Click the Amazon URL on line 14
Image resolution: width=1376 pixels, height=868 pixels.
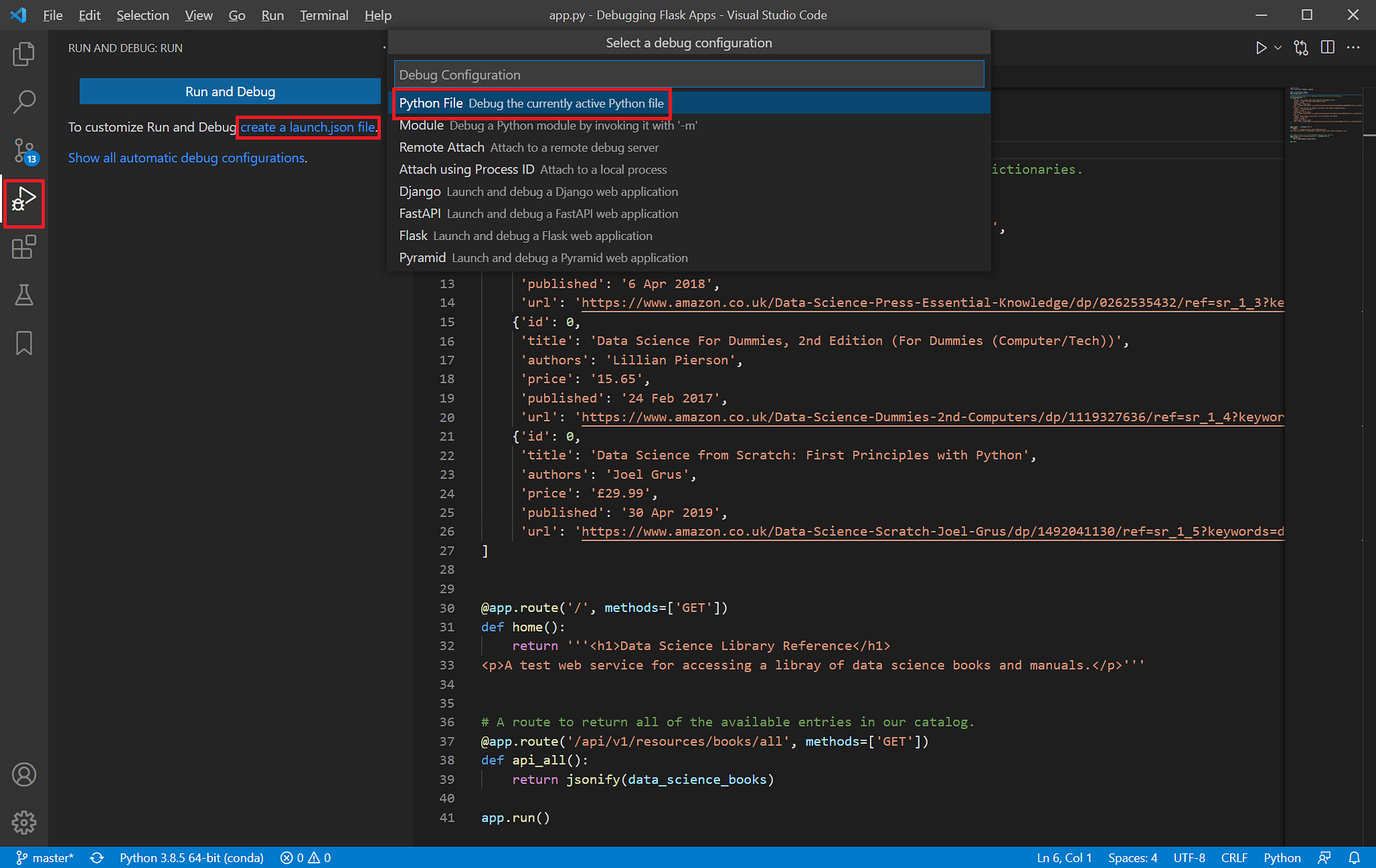click(x=933, y=303)
